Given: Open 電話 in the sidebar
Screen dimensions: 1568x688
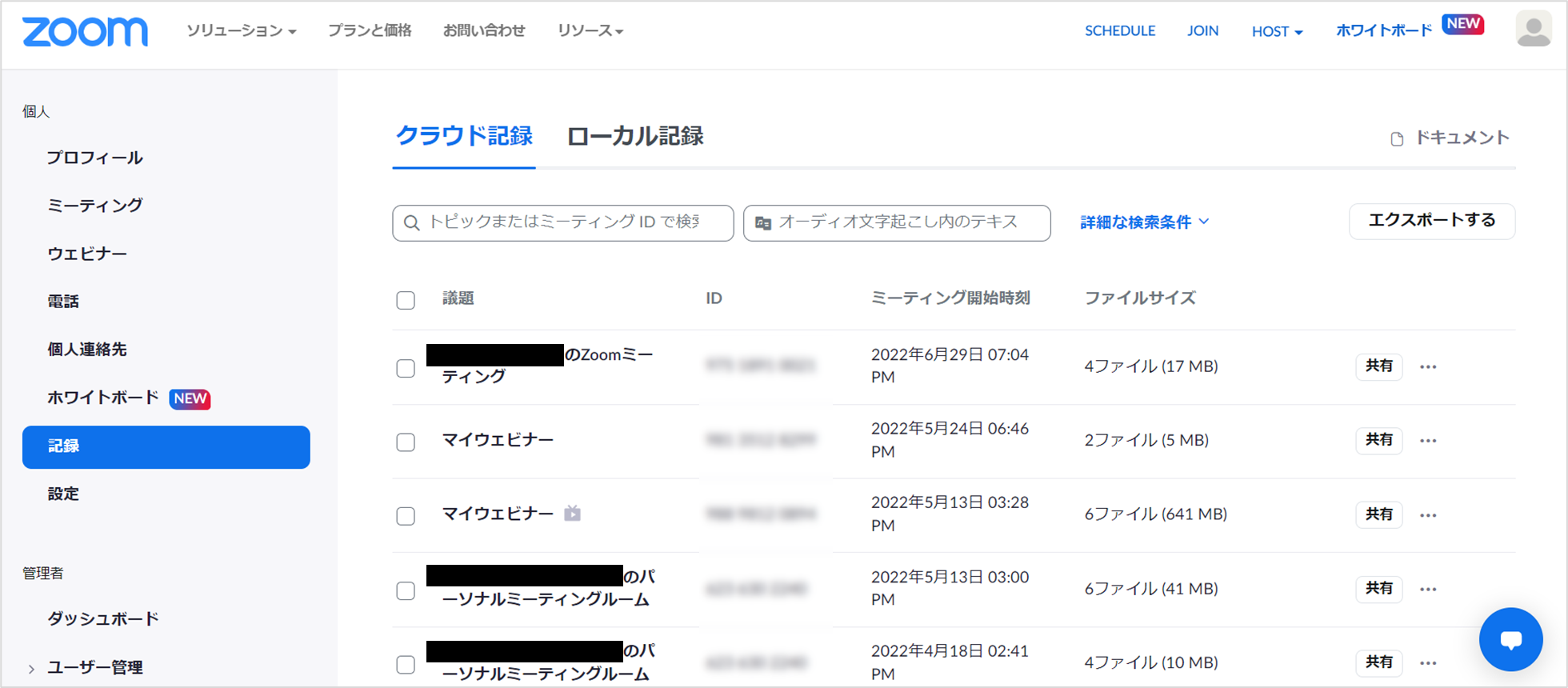Looking at the screenshot, I should click(63, 302).
